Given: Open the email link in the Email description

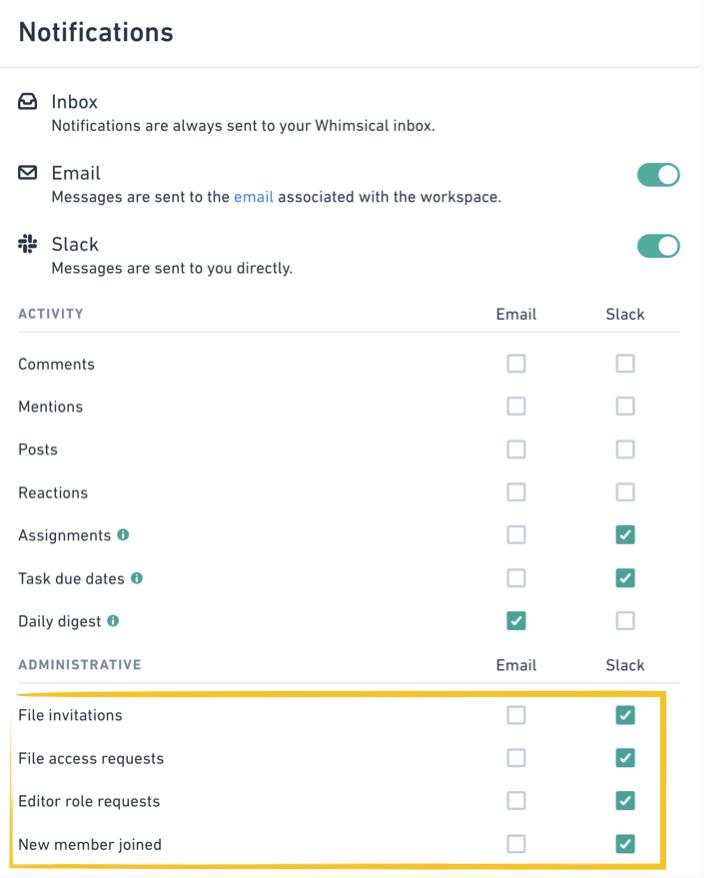Looking at the screenshot, I should (x=253, y=197).
